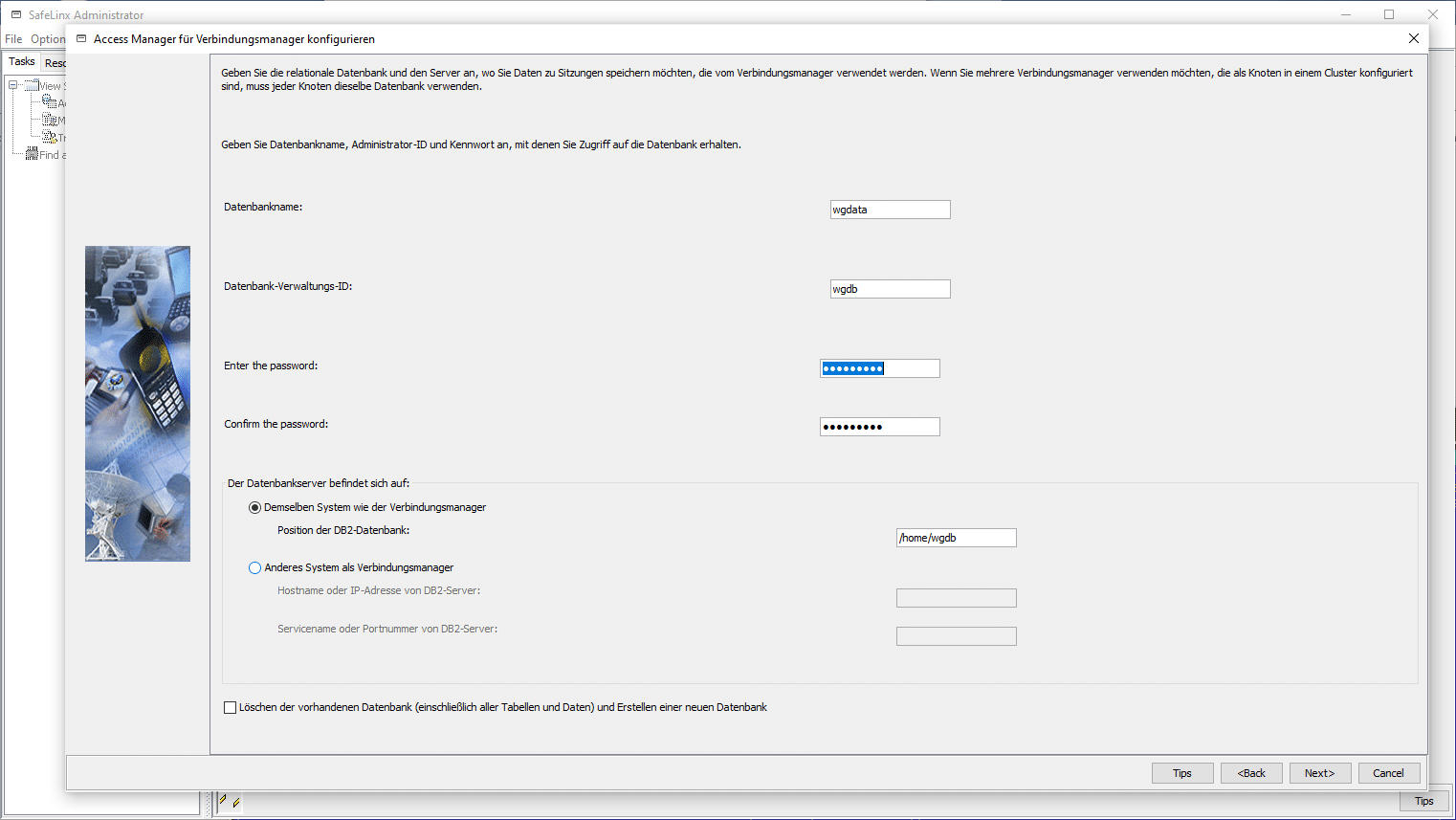This screenshot has height=820, width=1456.
Task: Click the View tree node icon
Action: 32,86
